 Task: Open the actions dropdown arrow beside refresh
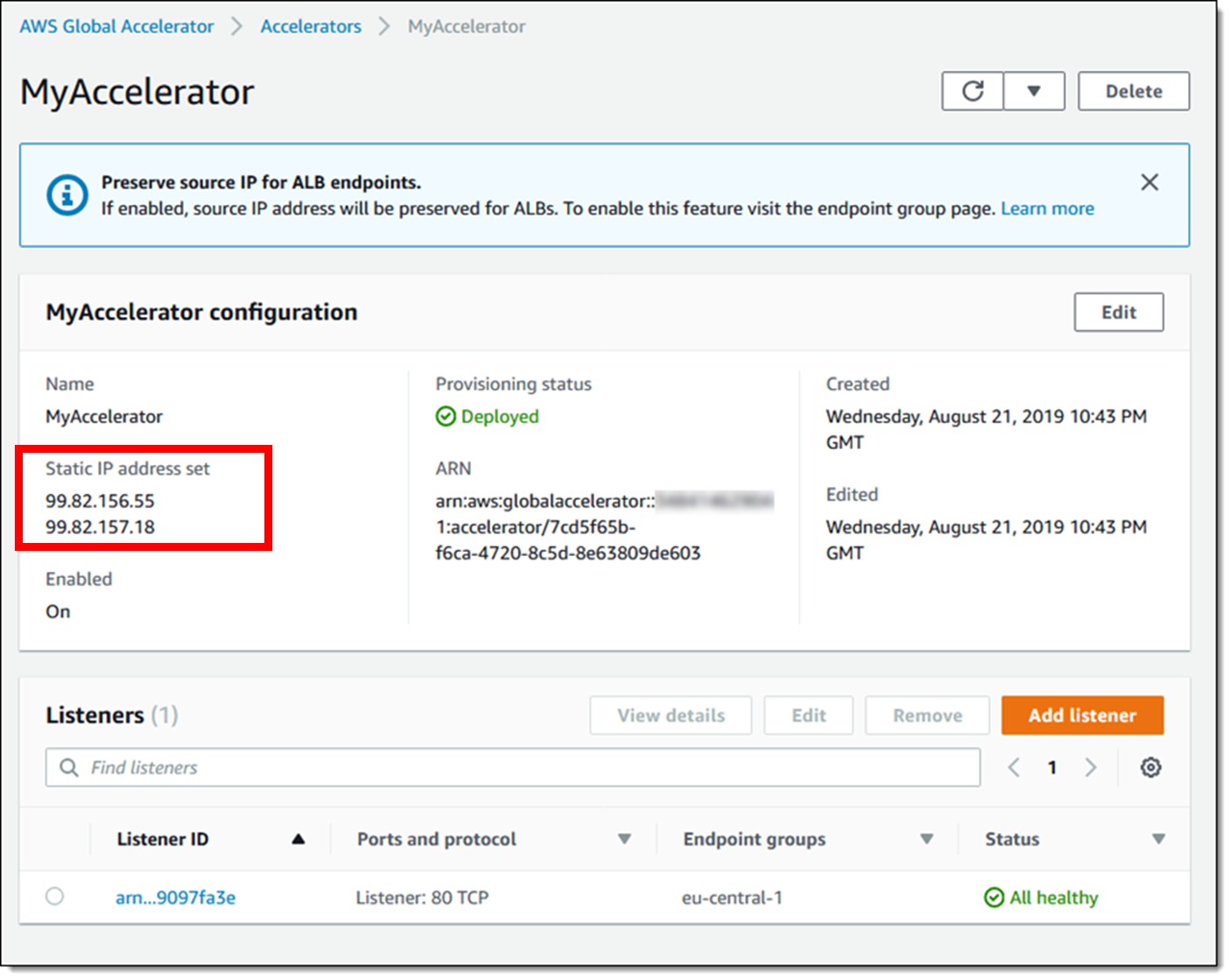coord(1034,91)
